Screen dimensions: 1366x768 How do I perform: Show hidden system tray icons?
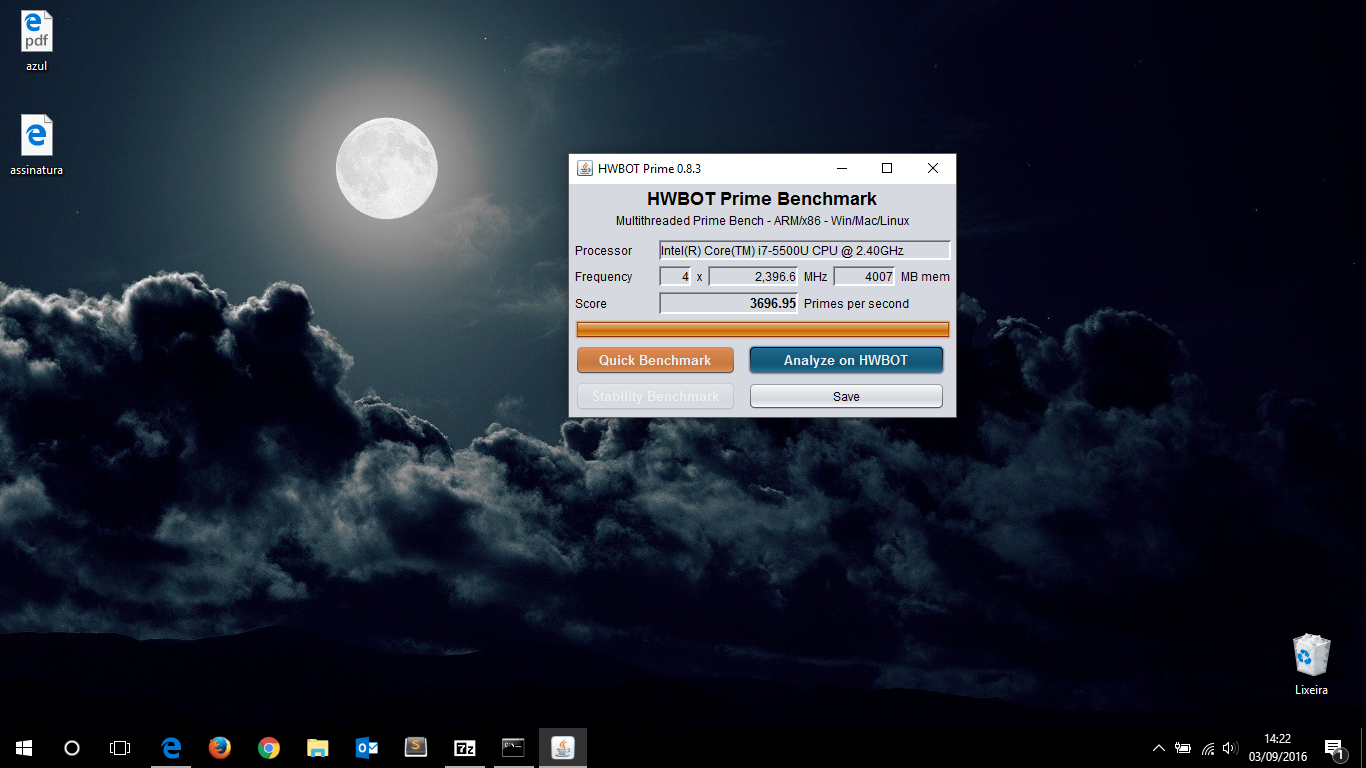point(1159,748)
